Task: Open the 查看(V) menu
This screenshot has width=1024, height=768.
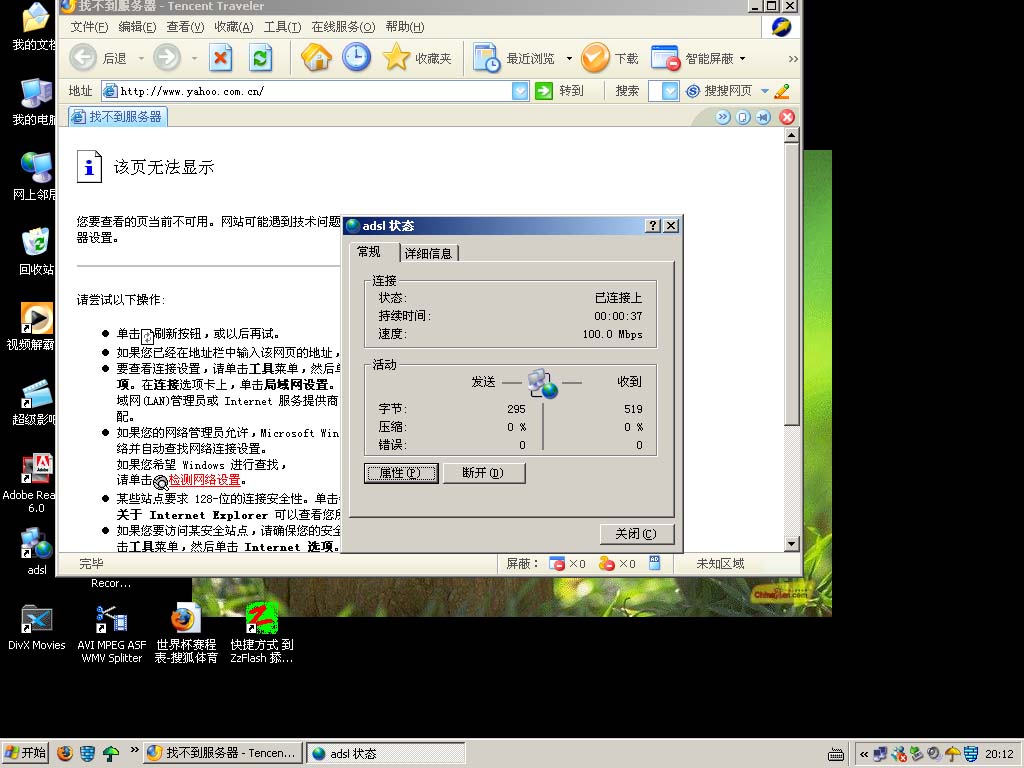Action: click(x=185, y=27)
